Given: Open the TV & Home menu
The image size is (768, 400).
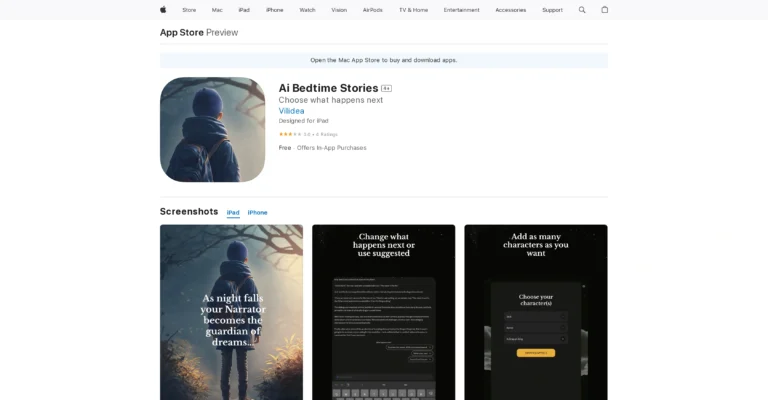Looking at the screenshot, I should tap(413, 10).
